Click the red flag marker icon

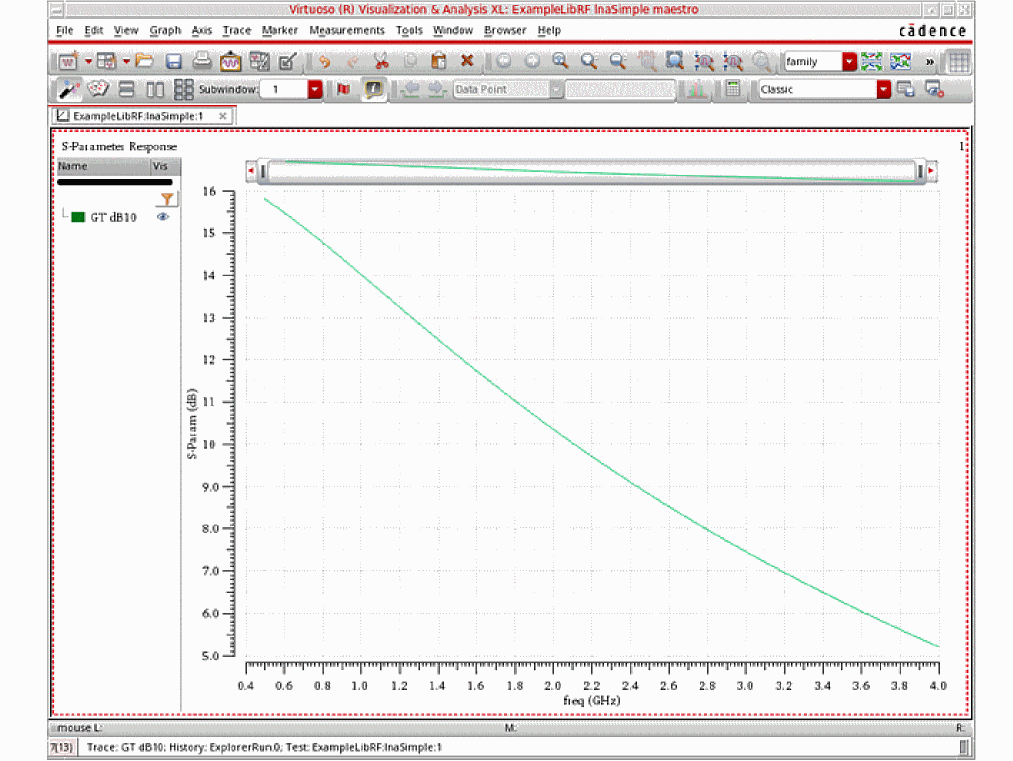click(344, 89)
